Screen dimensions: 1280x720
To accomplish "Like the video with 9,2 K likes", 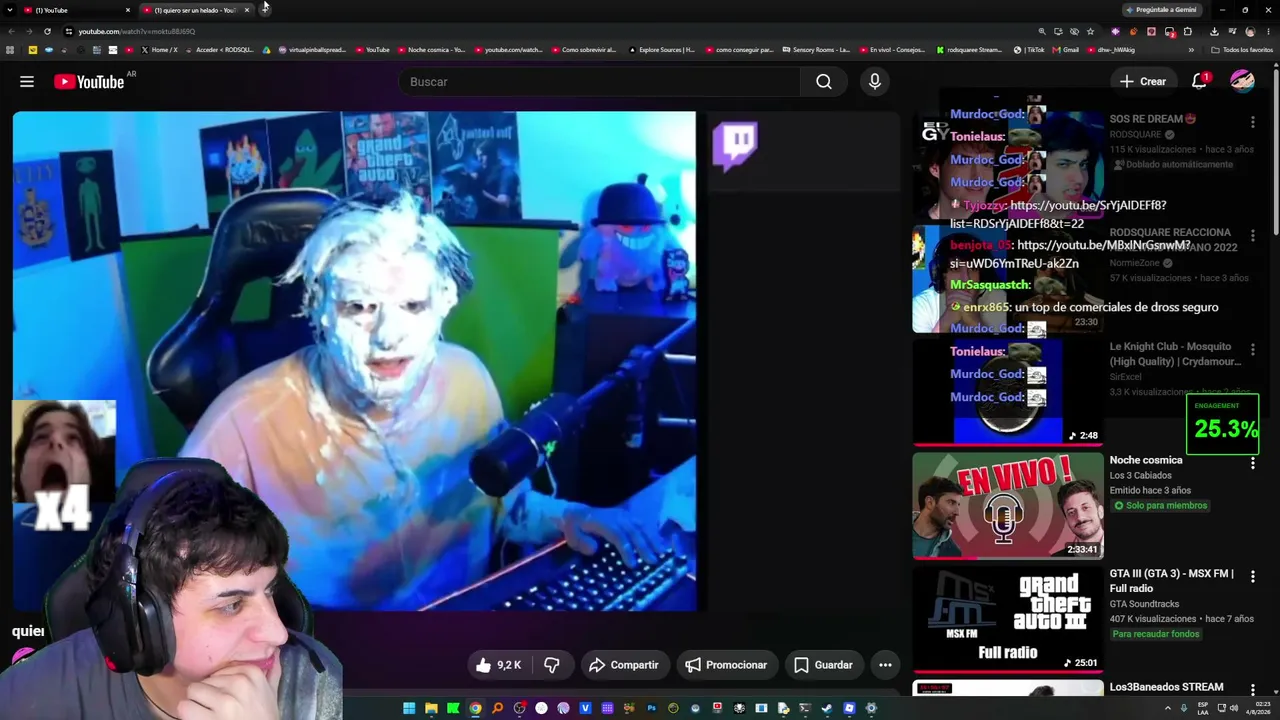I will (498, 665).
